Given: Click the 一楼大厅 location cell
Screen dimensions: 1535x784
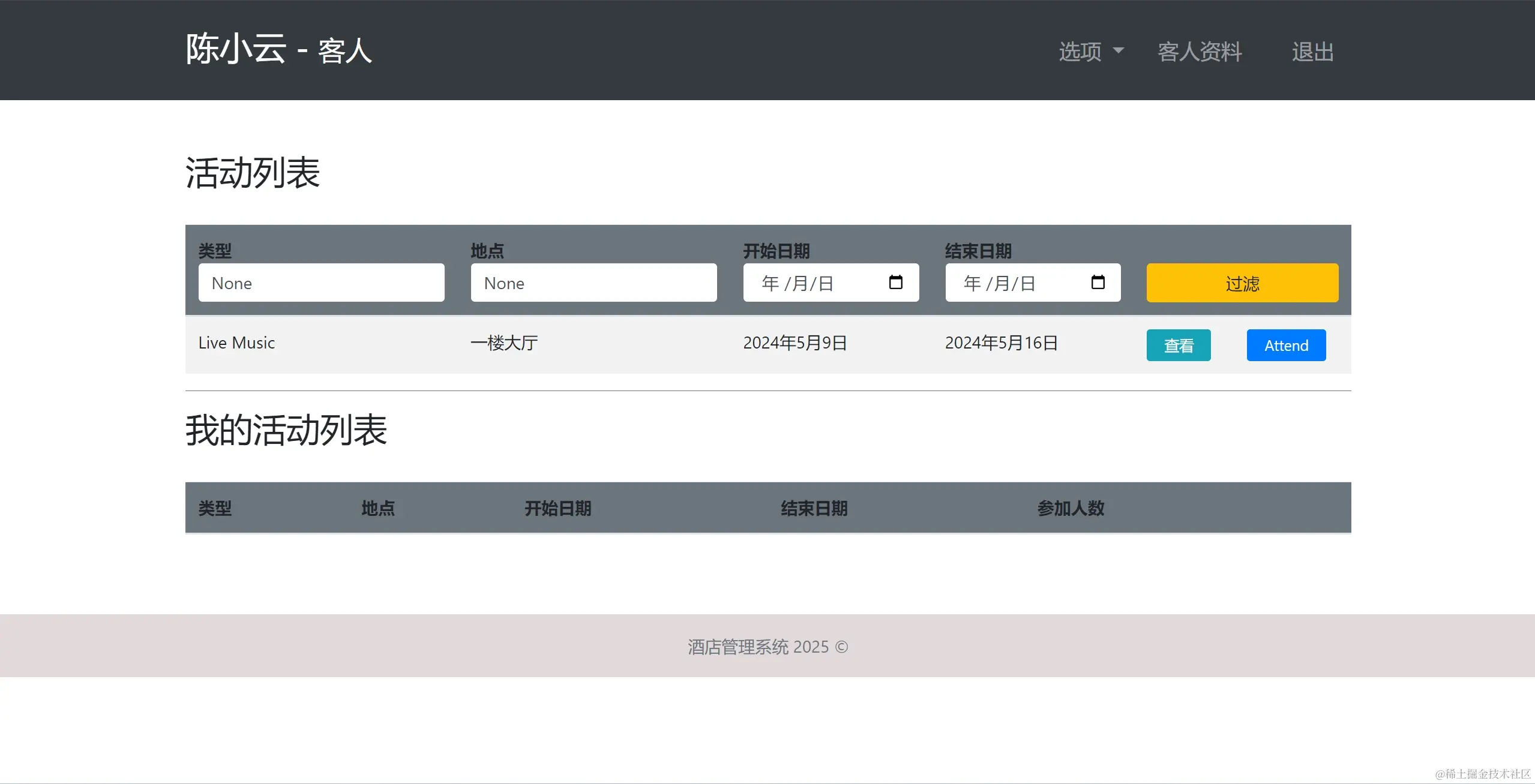Looking at the screenshot, I should pos(504,343).
